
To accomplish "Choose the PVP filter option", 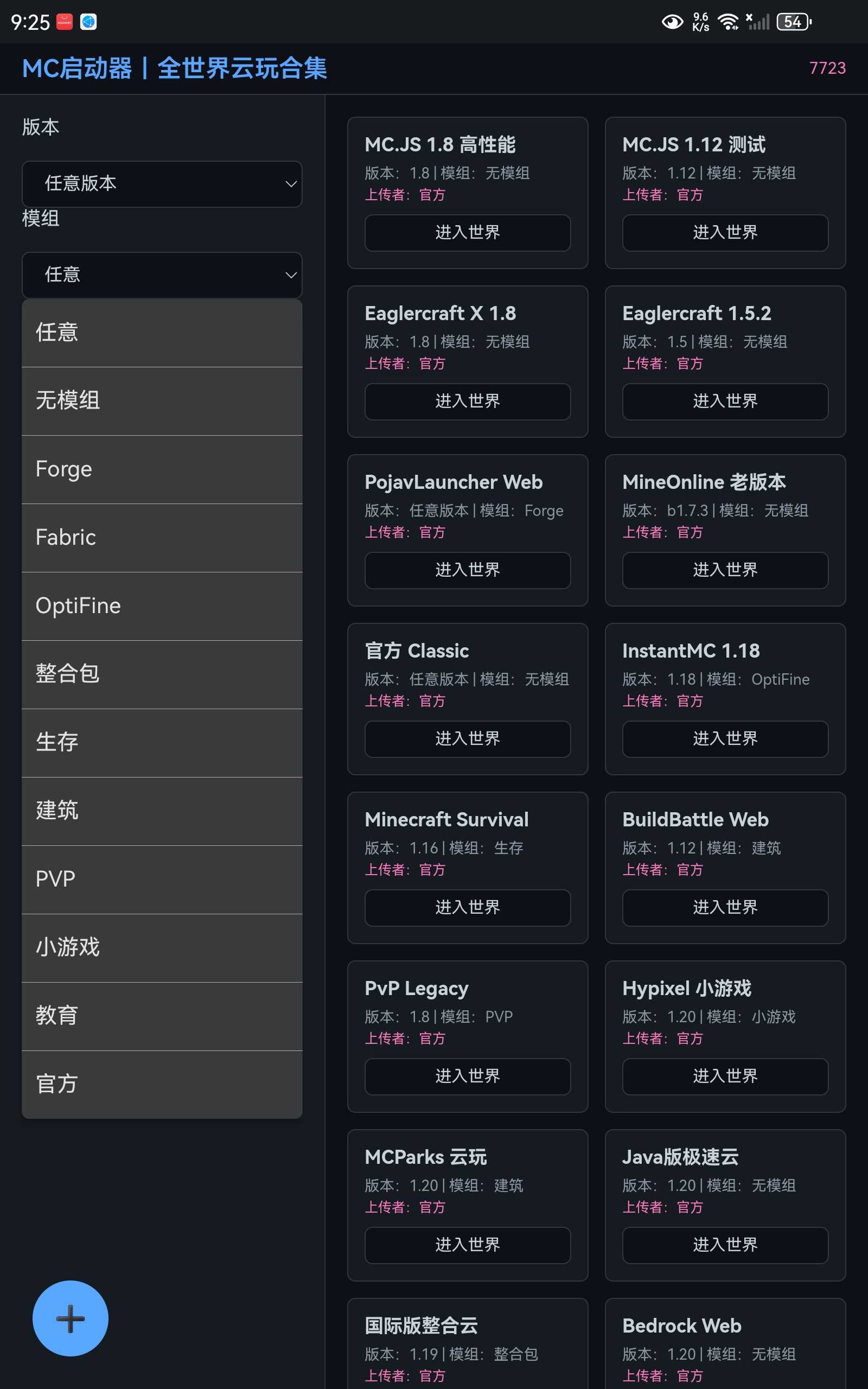I will [162, 879].
